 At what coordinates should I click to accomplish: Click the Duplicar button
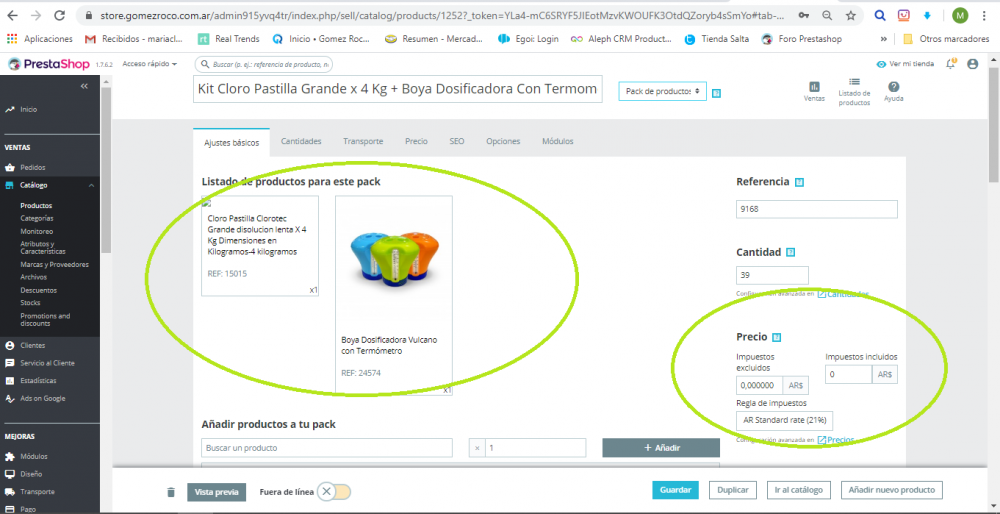tap(733, 490)
